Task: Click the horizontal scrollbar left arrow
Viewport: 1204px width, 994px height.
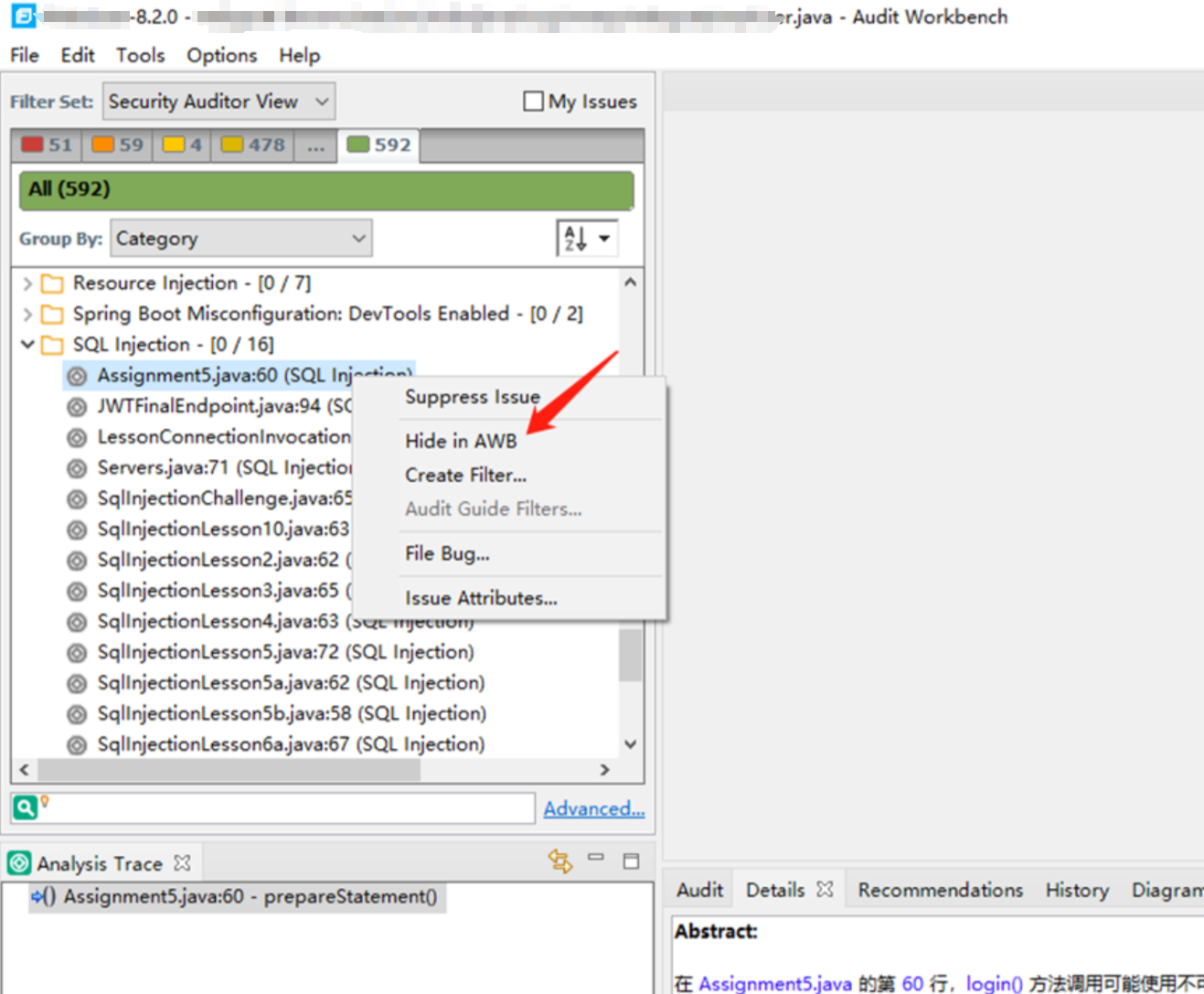Action: [x=24, y=770]
